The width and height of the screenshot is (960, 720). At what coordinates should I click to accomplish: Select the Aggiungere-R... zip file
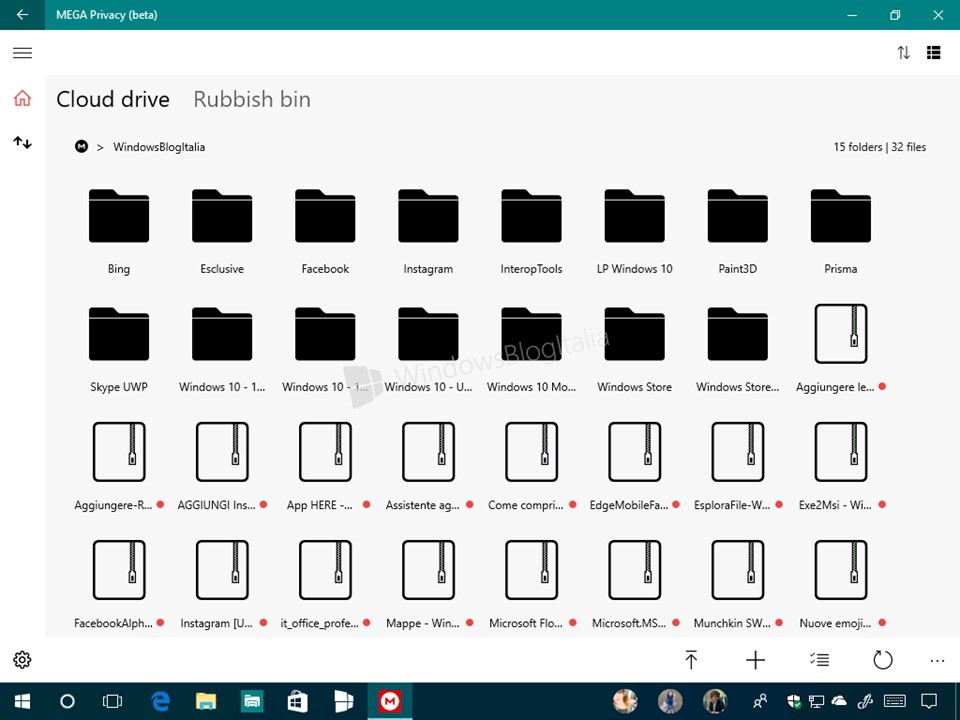(x=119, y=468)
